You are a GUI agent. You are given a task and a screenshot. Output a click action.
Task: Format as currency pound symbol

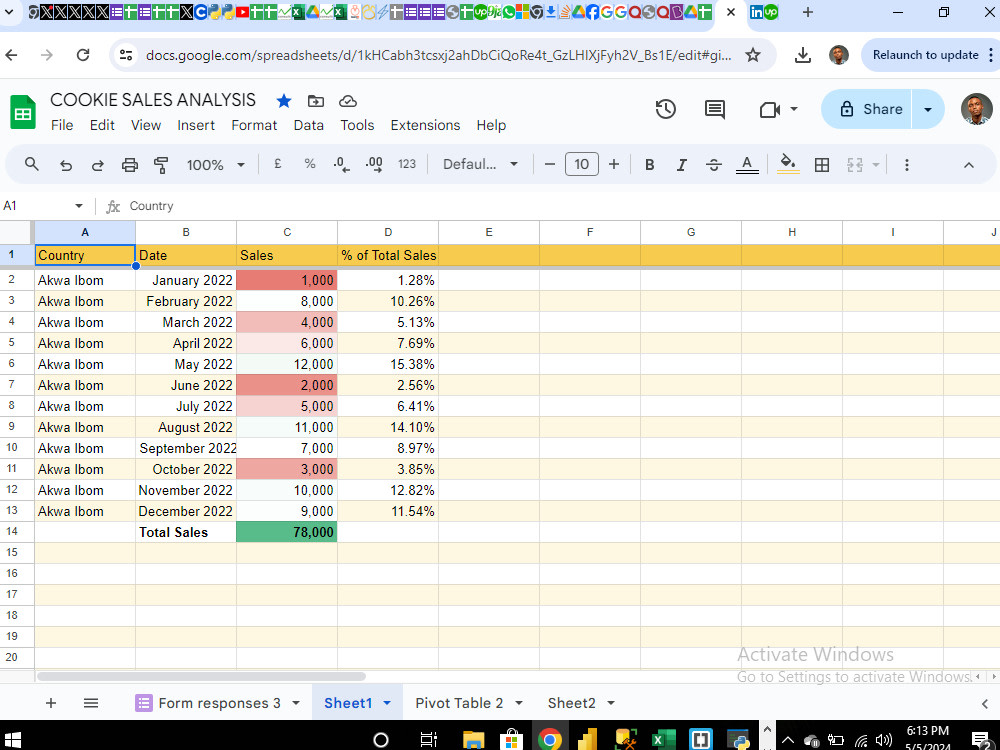[277, 164]
